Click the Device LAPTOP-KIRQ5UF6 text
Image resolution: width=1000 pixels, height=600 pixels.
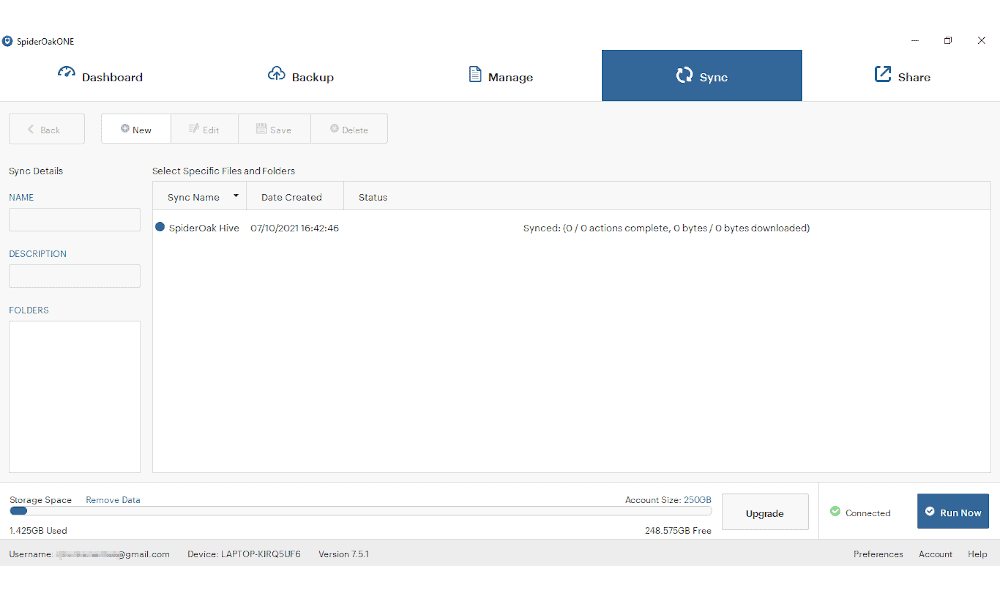pos(244,554)
